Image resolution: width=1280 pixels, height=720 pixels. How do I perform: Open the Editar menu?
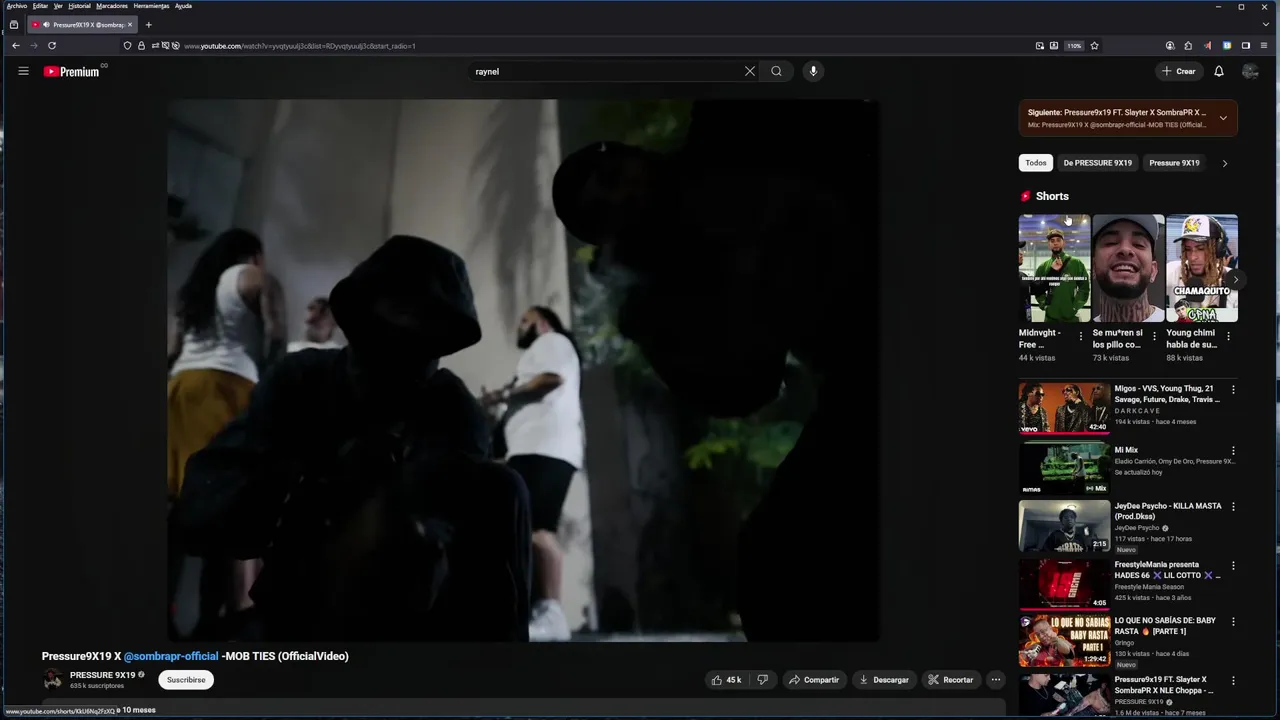(40, 6)
